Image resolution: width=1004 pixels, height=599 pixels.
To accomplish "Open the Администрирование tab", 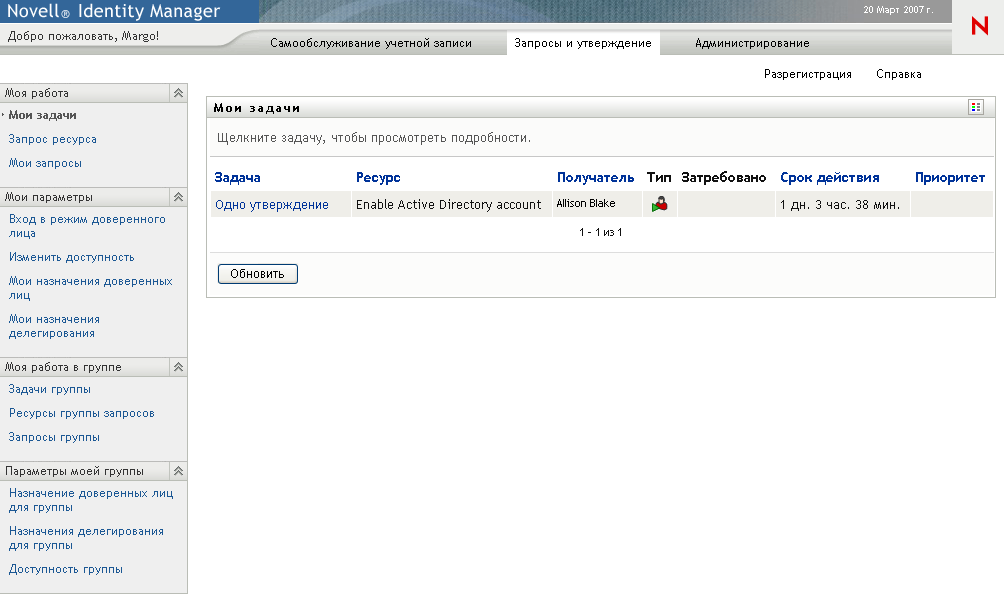I will pyautogui.click(x=752, y=43).
